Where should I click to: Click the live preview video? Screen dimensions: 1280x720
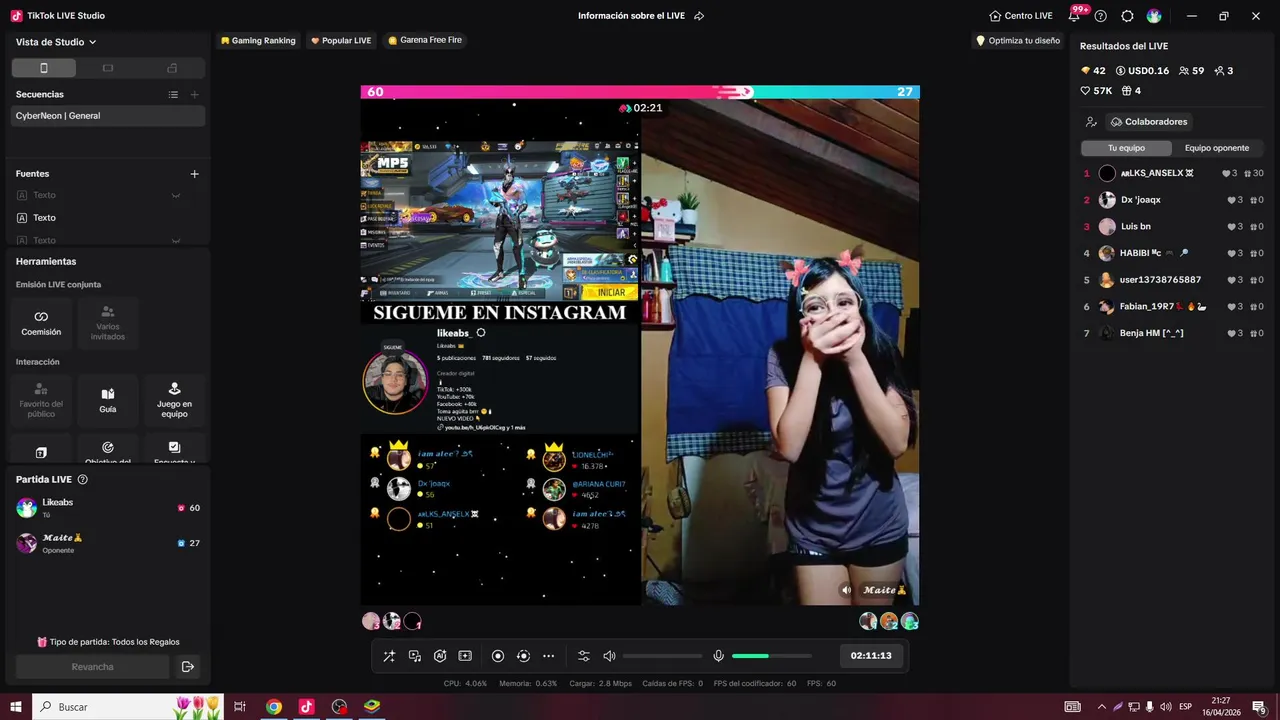[x=640, y=345]
